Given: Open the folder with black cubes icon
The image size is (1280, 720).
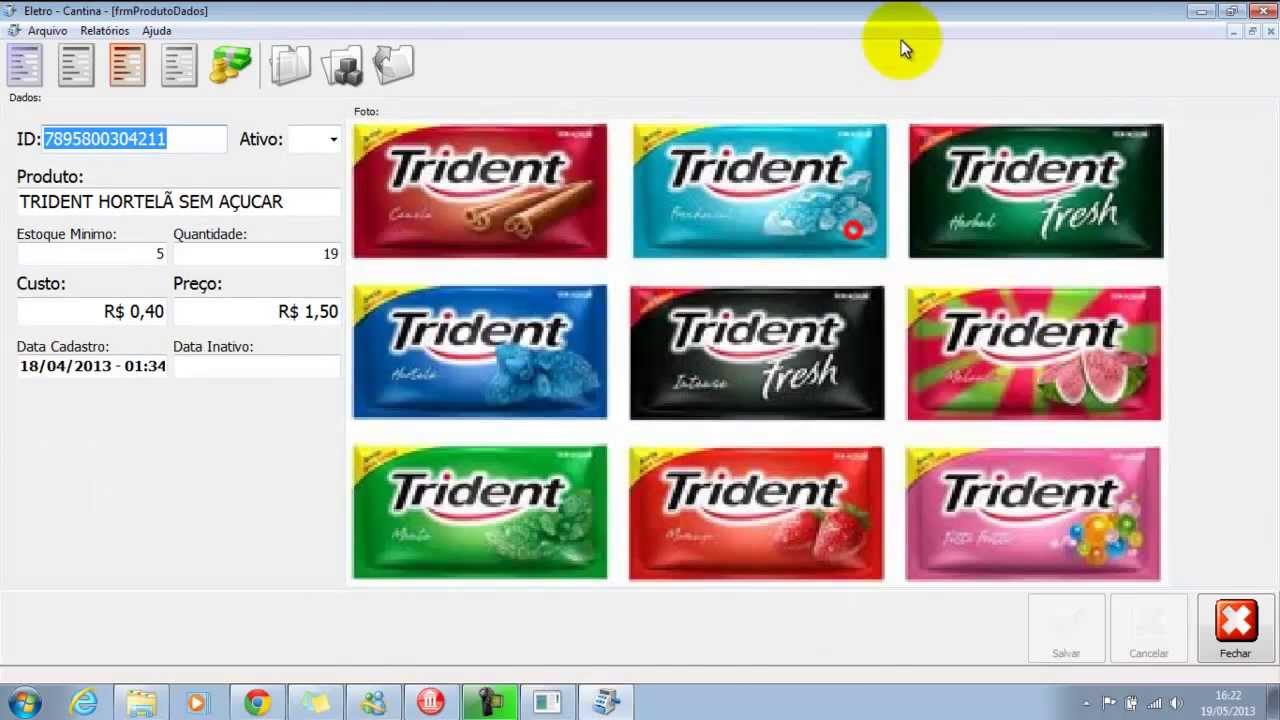Looking at the screenshot, I should tap(342, 66).
